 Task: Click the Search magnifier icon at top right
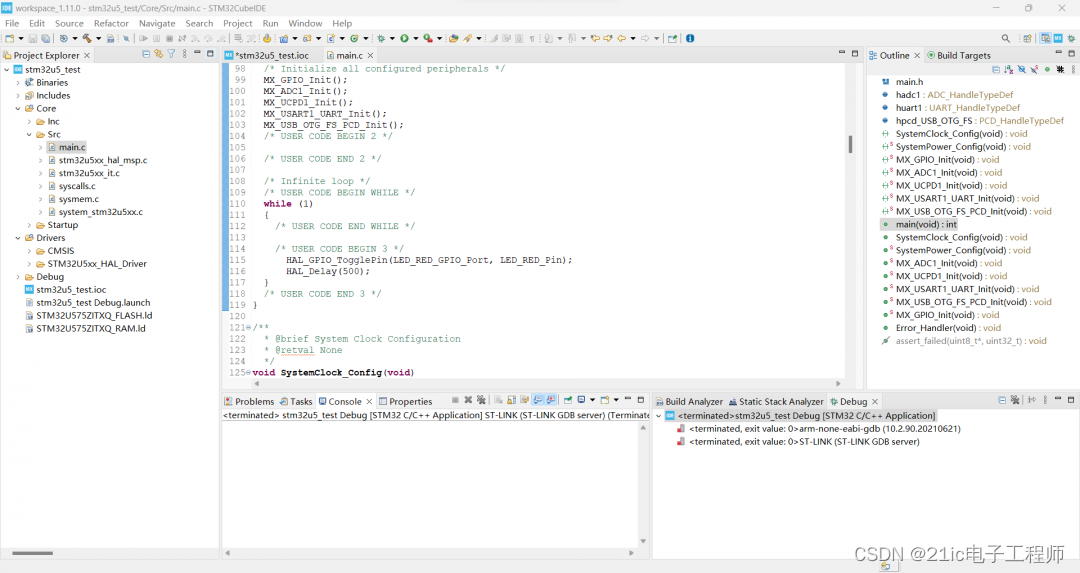click(x=1006, y=39)
